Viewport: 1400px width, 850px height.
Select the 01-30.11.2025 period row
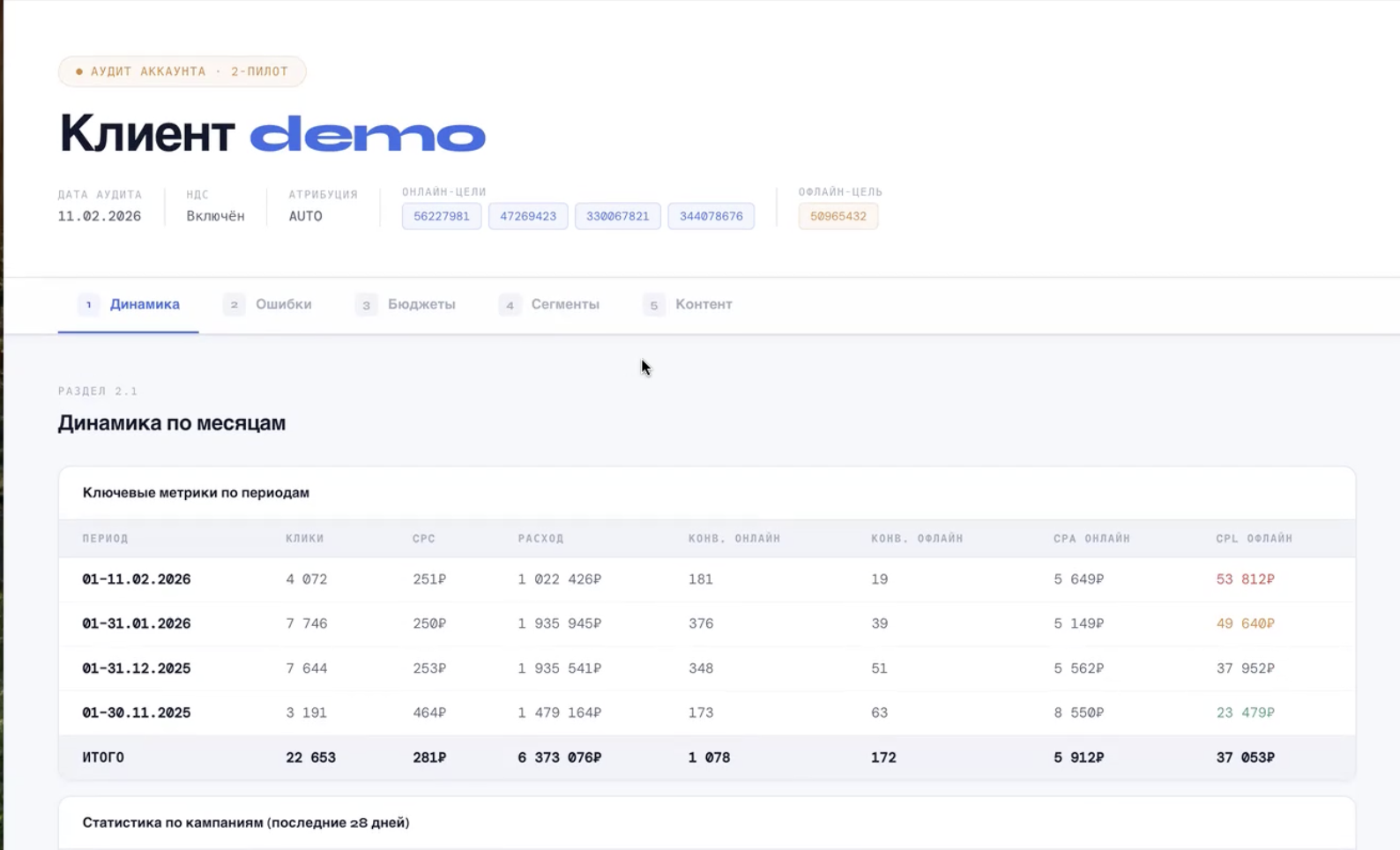(x=137, y=712)
